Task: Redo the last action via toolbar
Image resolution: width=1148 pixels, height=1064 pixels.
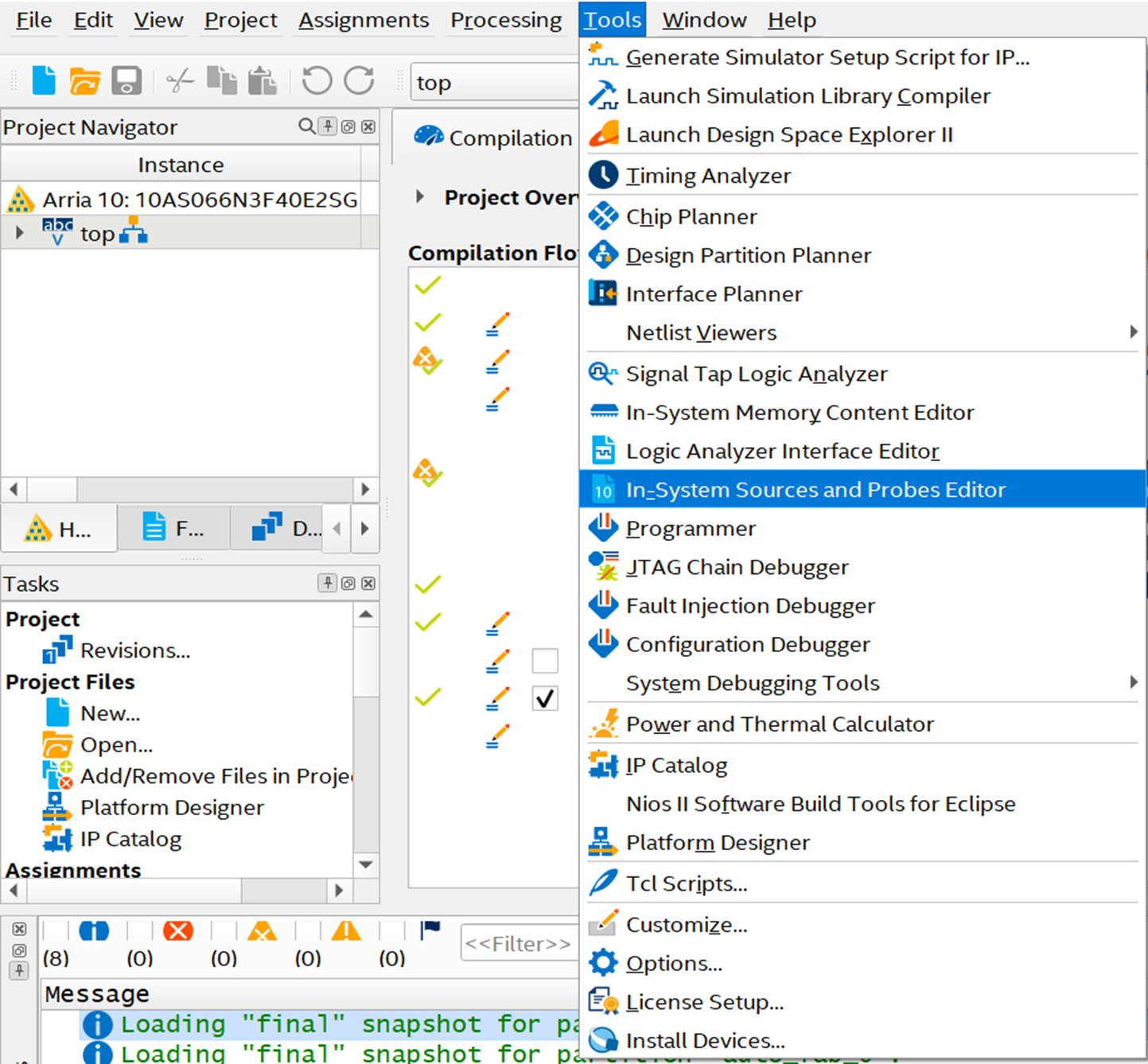Action: 359,80
